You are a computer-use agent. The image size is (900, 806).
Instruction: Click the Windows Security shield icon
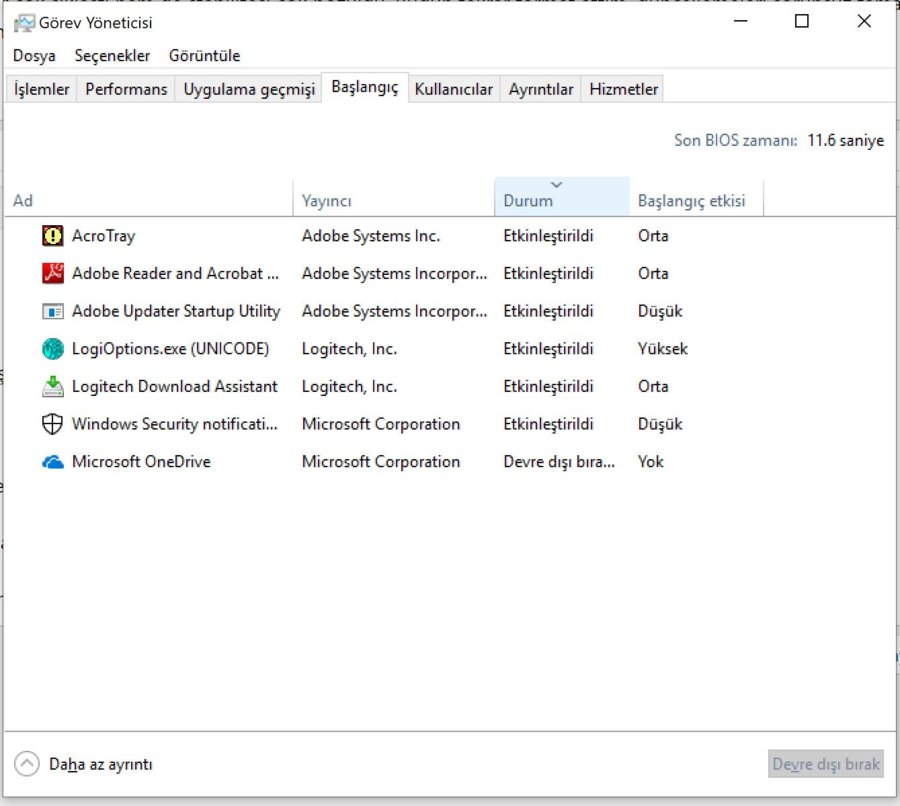tap(52, 424)
